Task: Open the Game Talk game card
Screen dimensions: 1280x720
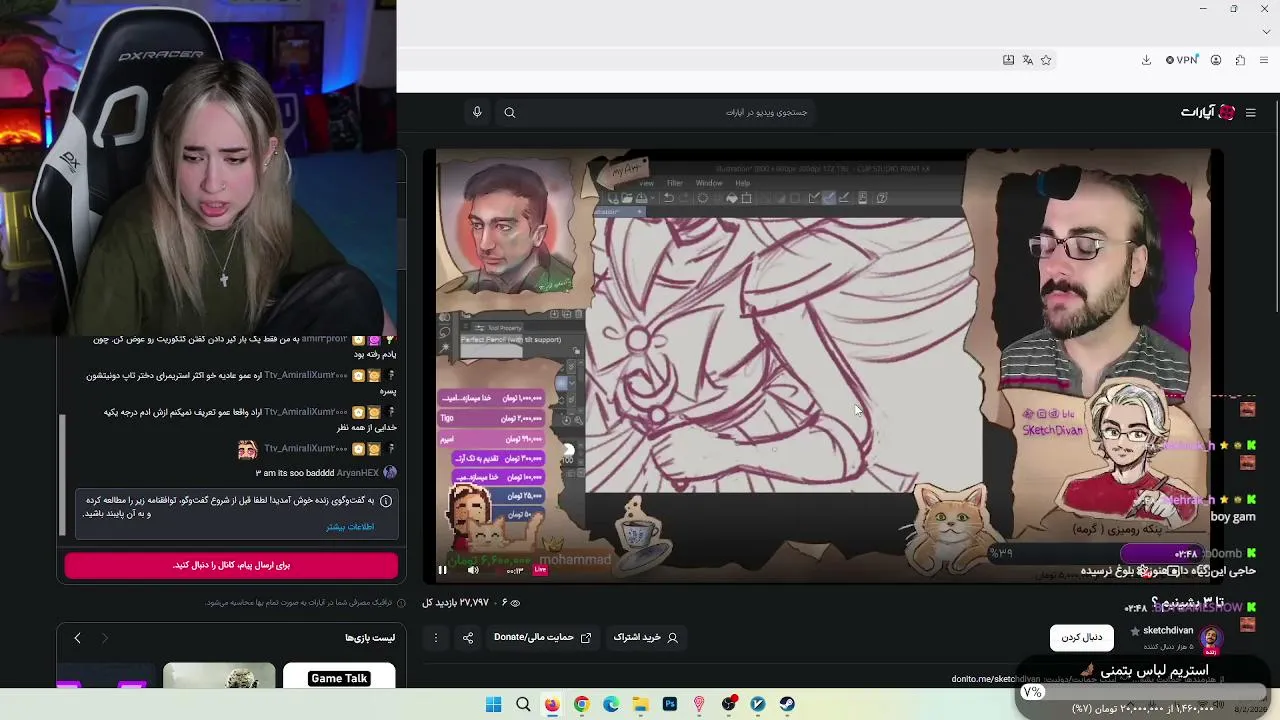Action: pos(339,677)
